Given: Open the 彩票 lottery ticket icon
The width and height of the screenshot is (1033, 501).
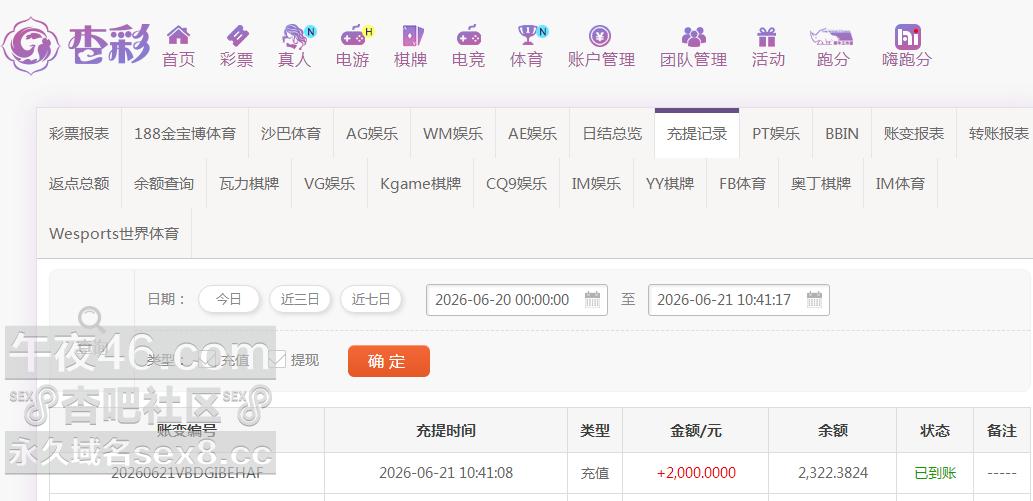Looking at the screenshot, I should [237, 35].
